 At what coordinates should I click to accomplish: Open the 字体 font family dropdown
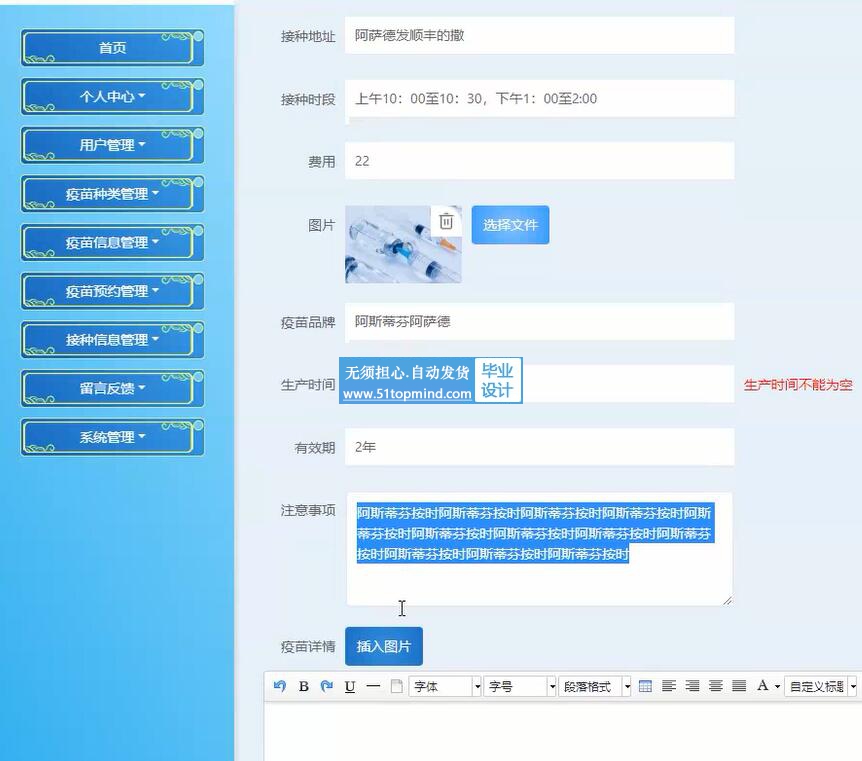coord(445,686)
